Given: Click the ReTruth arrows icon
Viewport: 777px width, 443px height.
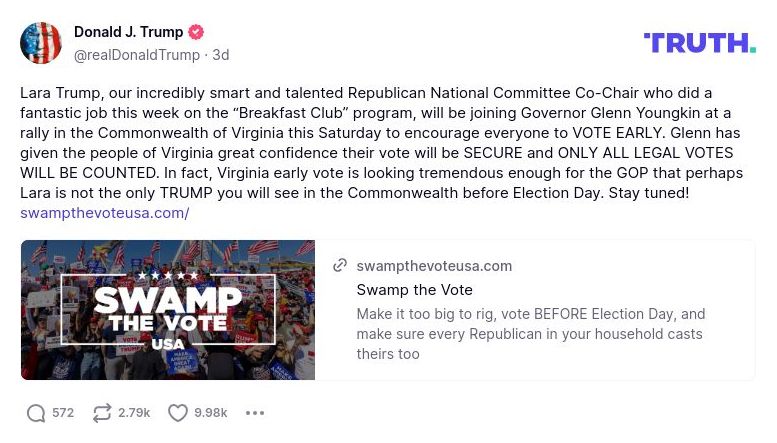Looking at the screenshot, I should [x=101, y=413].
